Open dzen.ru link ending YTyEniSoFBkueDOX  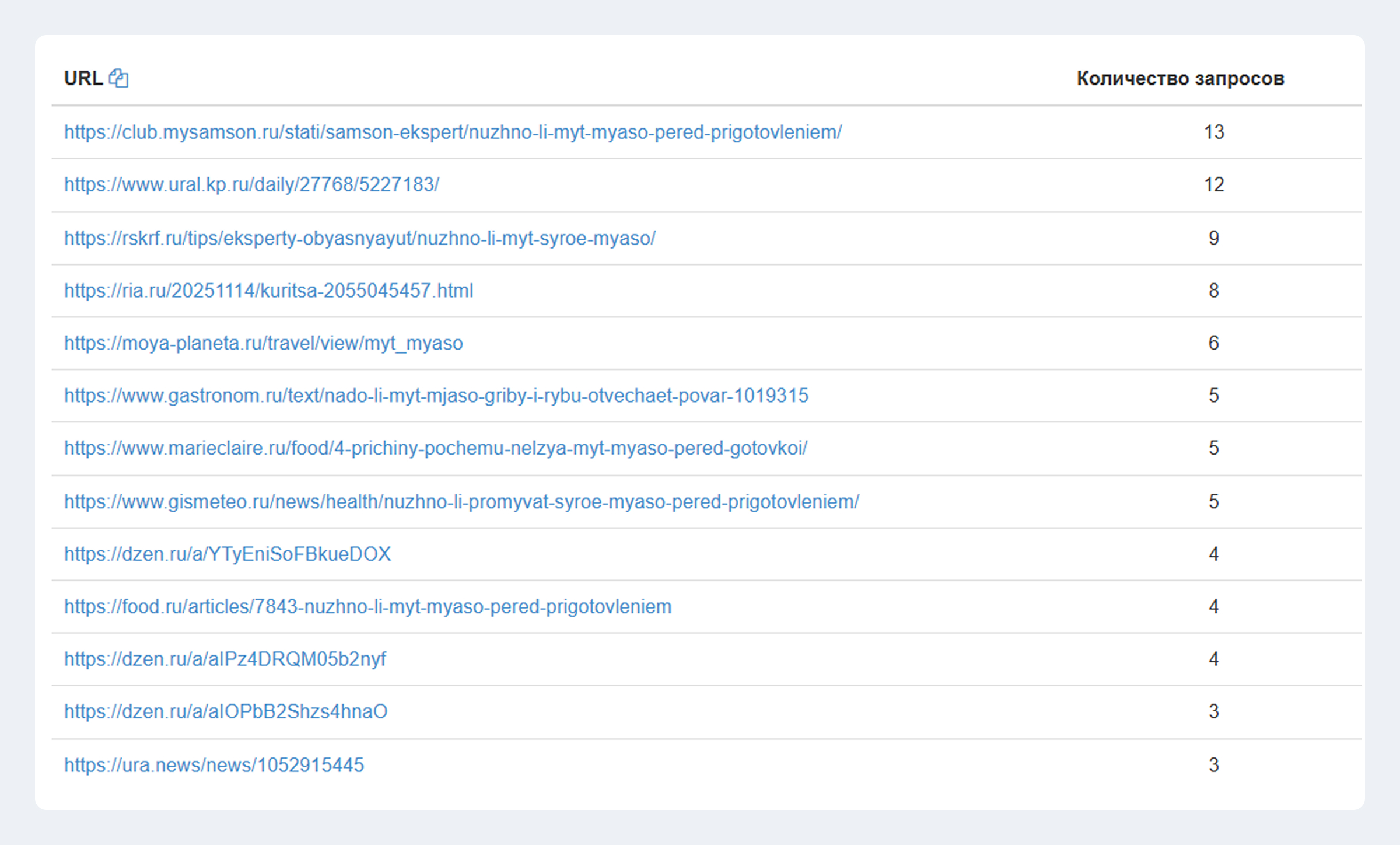pos(228,554)
